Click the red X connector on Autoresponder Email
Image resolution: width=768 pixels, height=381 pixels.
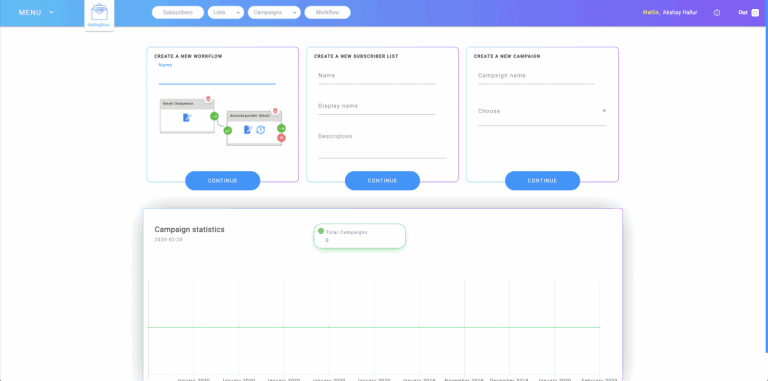(x=281, y=138)
